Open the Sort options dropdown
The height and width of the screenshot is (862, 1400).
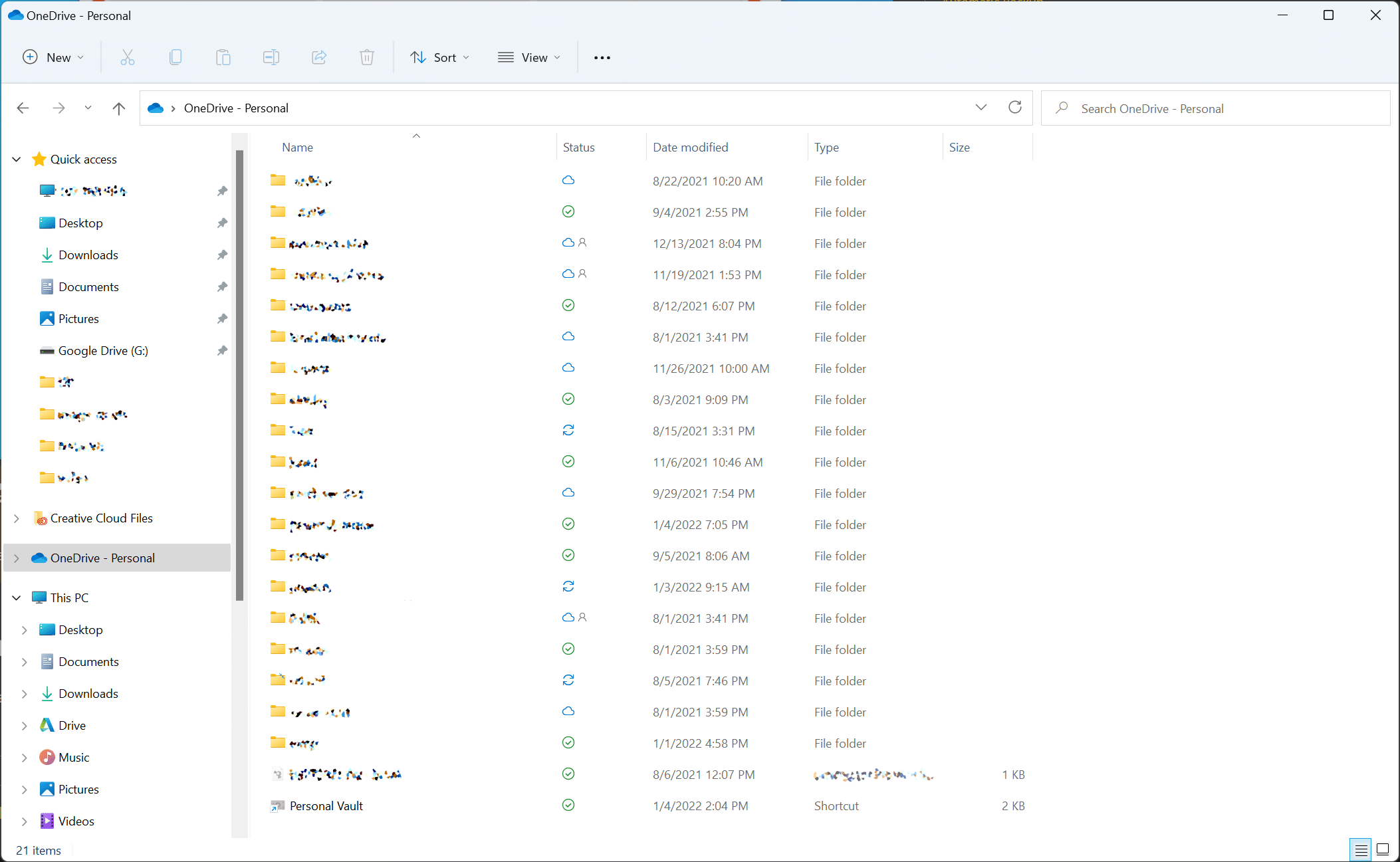click(440, 57)
